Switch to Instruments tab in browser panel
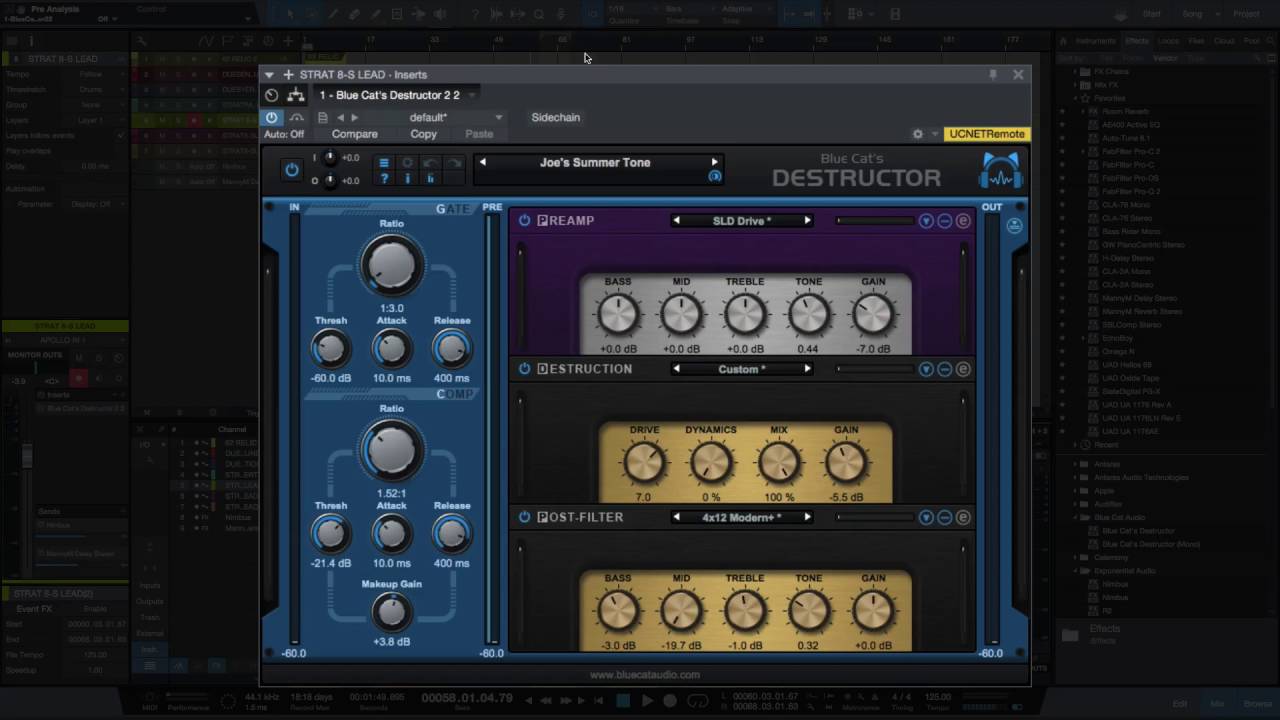The width and height of the screenshot is (1280, 720). coord(1095,41)
